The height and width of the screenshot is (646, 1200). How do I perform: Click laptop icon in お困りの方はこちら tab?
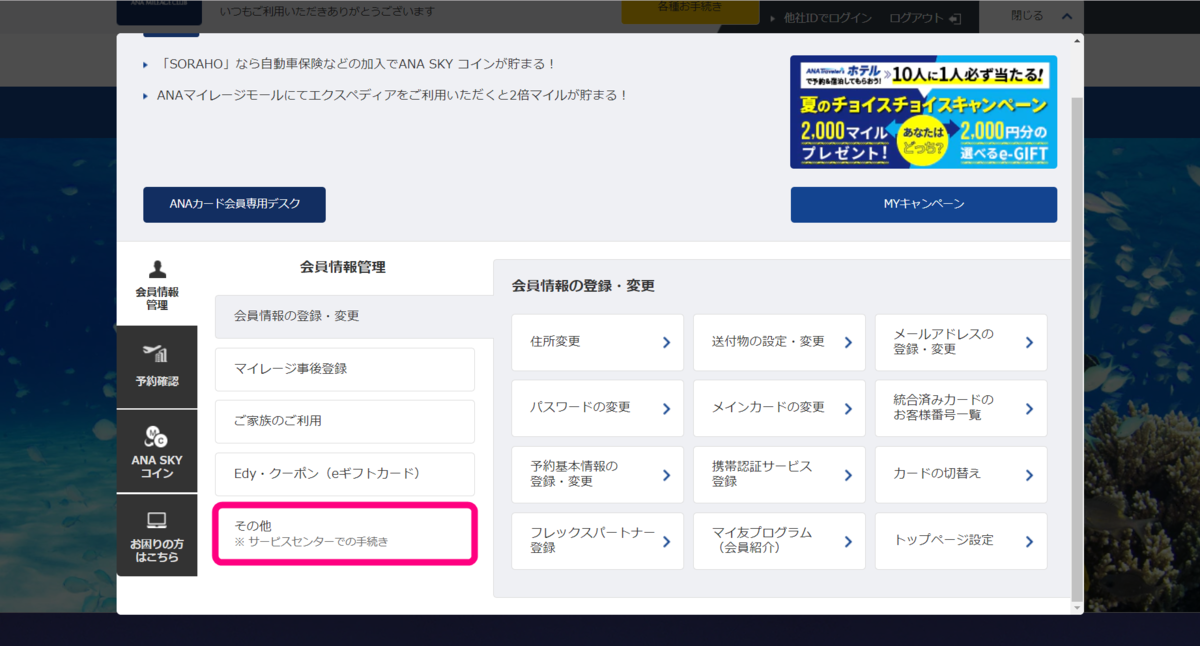(x=157, y=520)
